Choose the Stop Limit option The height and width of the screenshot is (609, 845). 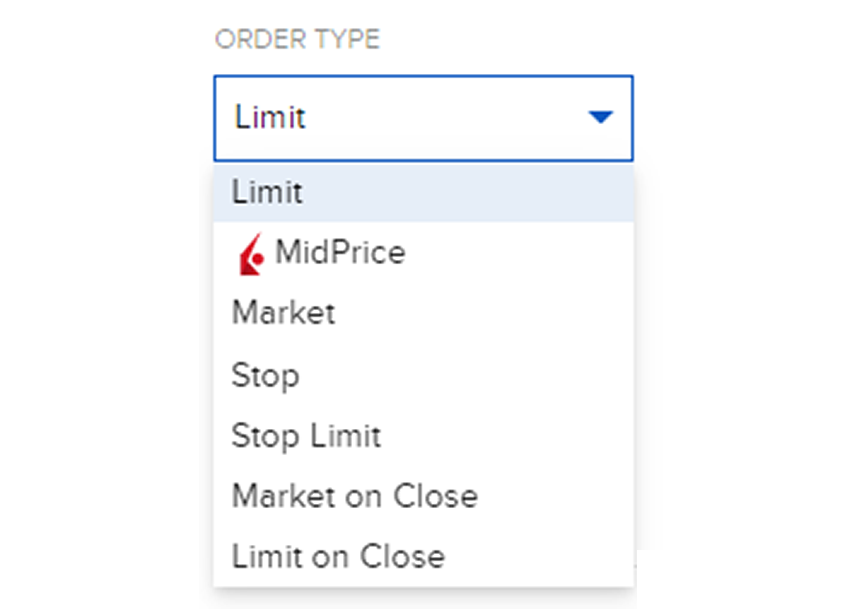pos(306,436)
